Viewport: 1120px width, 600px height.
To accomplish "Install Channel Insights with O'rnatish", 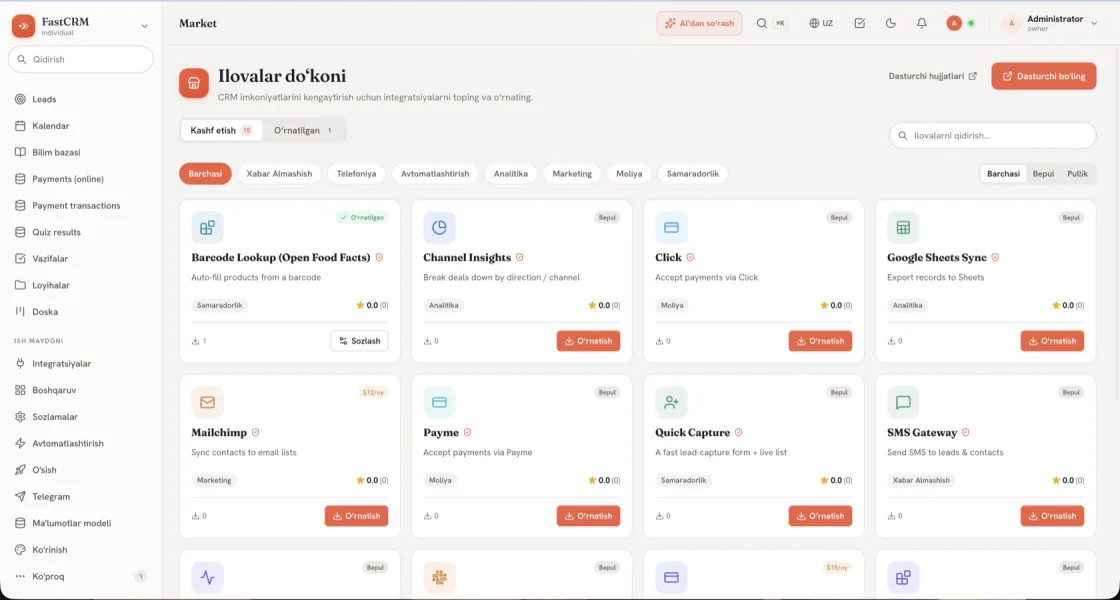I will tap(589, 341).
